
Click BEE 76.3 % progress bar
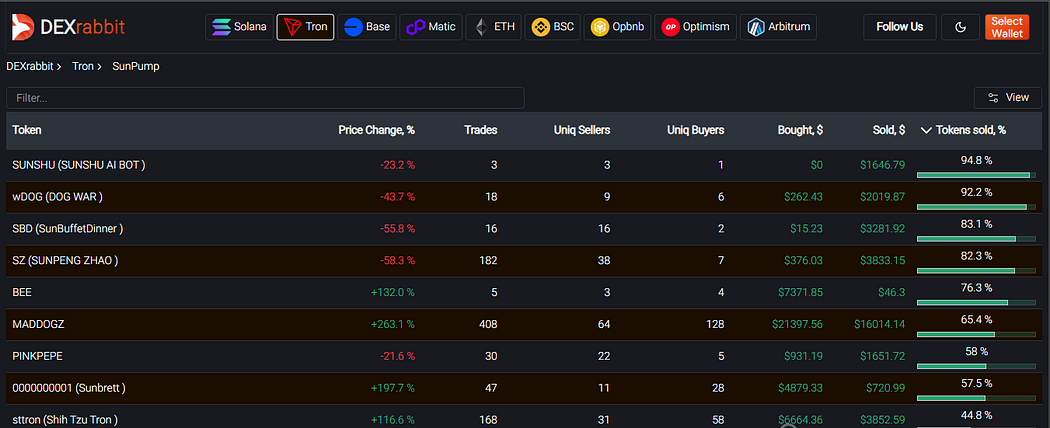point(976,303)
